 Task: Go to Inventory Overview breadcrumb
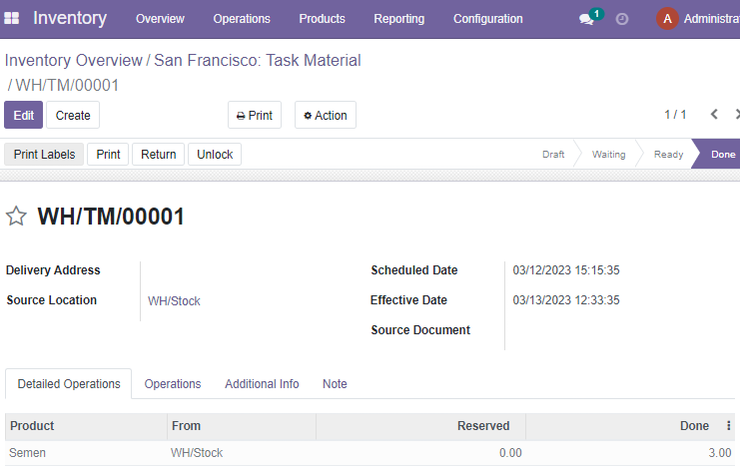click(x=73, y=60)
